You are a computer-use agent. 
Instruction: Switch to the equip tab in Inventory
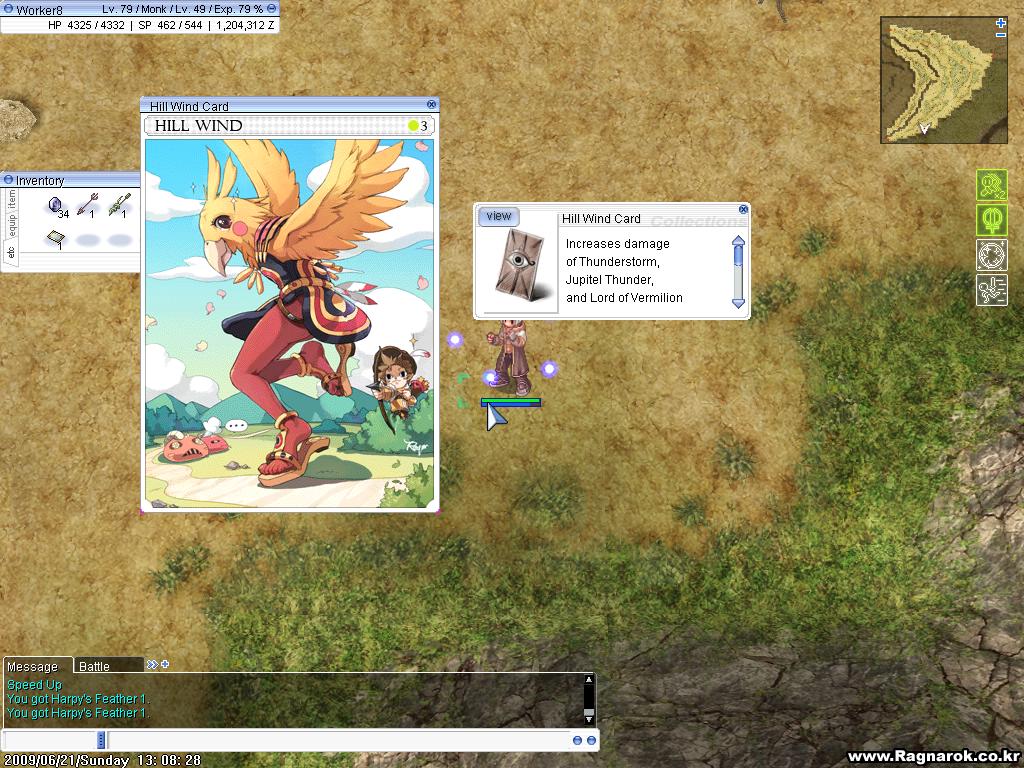[x=11, y=225]
